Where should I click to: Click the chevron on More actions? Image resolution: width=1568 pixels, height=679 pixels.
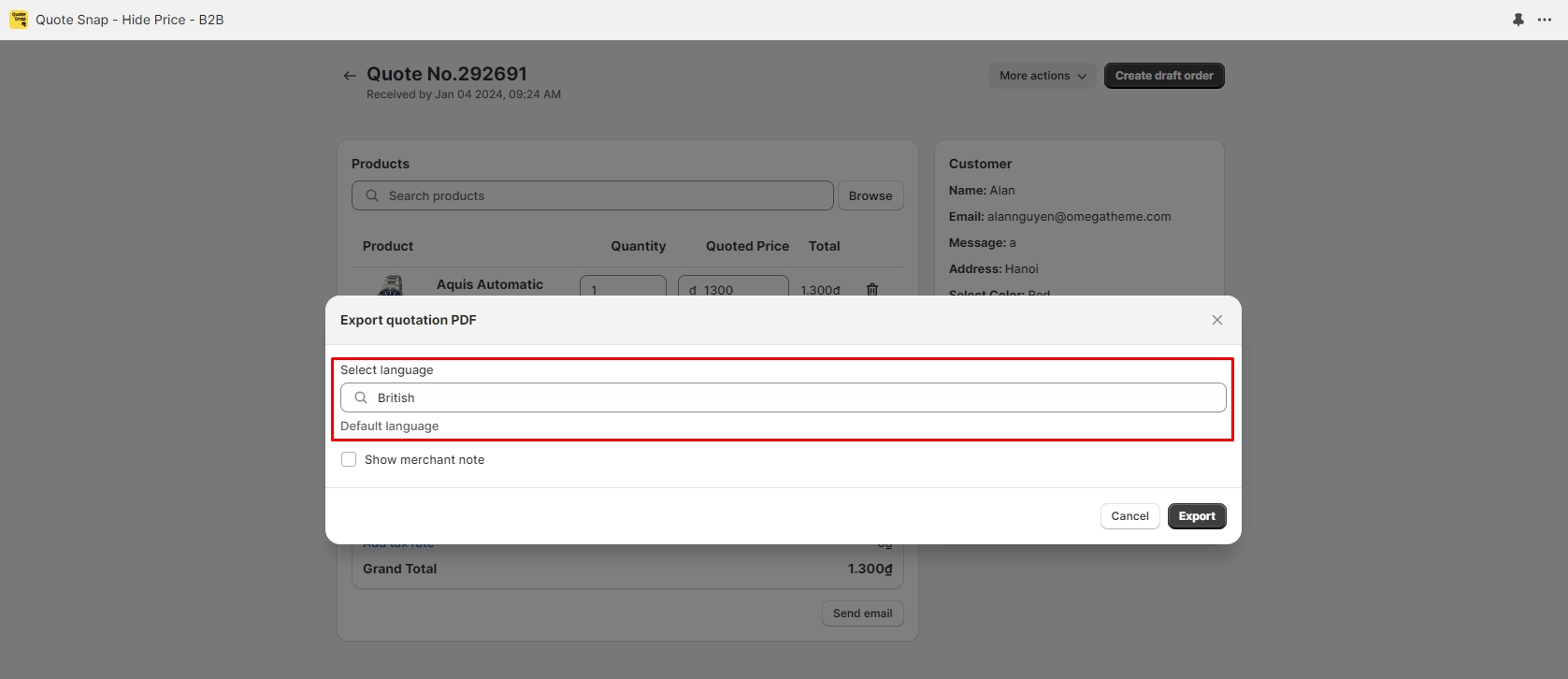(x=1082, y=77)
